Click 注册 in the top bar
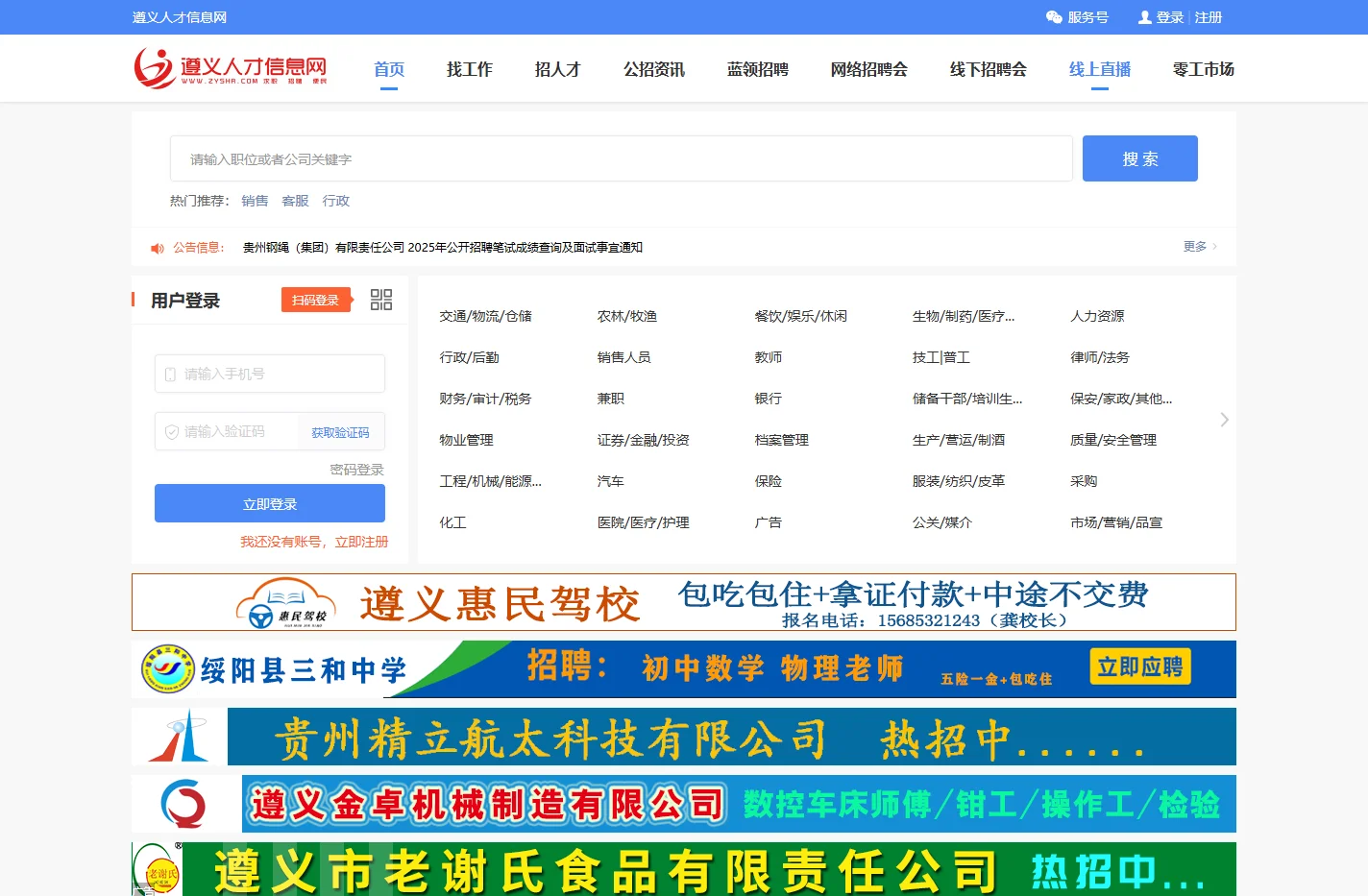Image resolution: width=1368 pixels, height=896 pixels. [1209, 17]
